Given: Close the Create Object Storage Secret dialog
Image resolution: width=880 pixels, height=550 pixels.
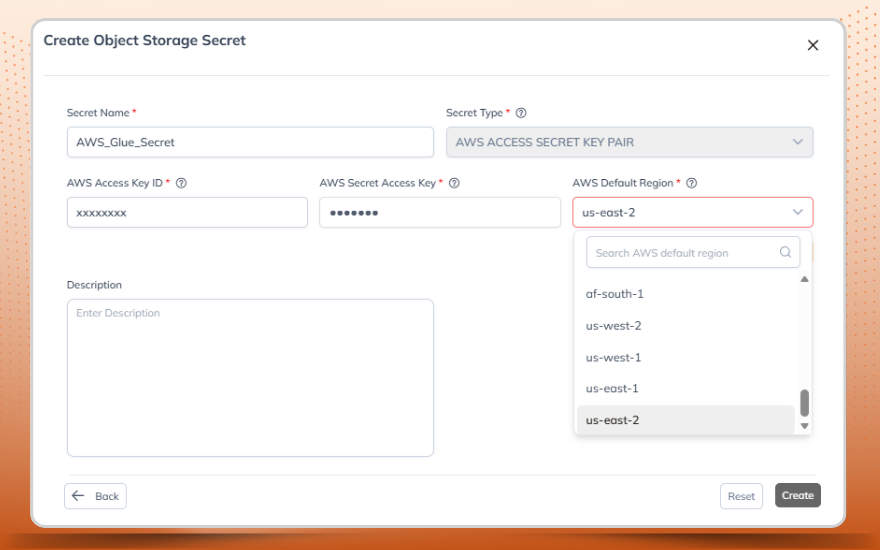Looking at the screenshot, I should (x=812, y=45).
